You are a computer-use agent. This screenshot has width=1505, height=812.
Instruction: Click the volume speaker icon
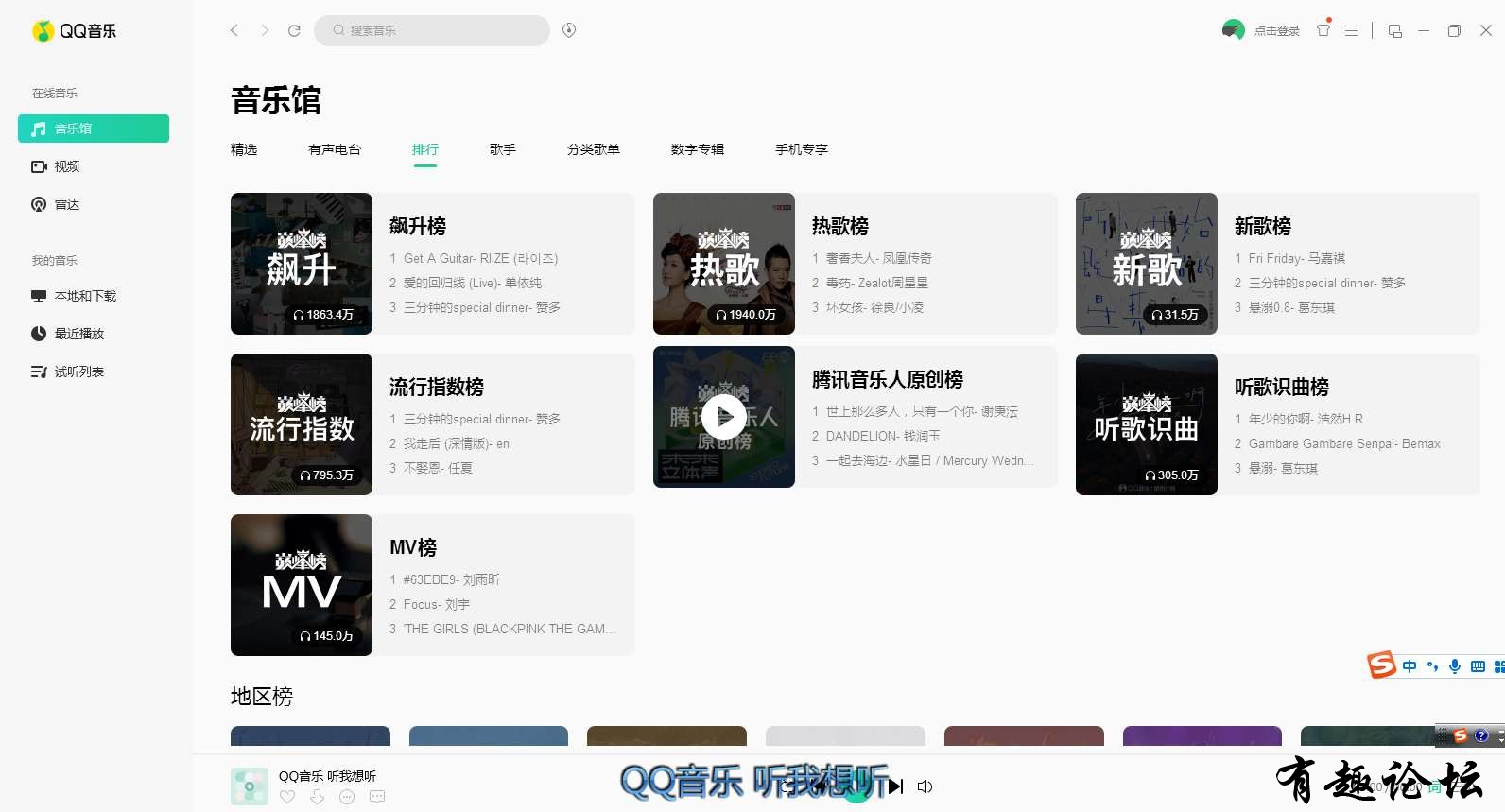[925, 786]
